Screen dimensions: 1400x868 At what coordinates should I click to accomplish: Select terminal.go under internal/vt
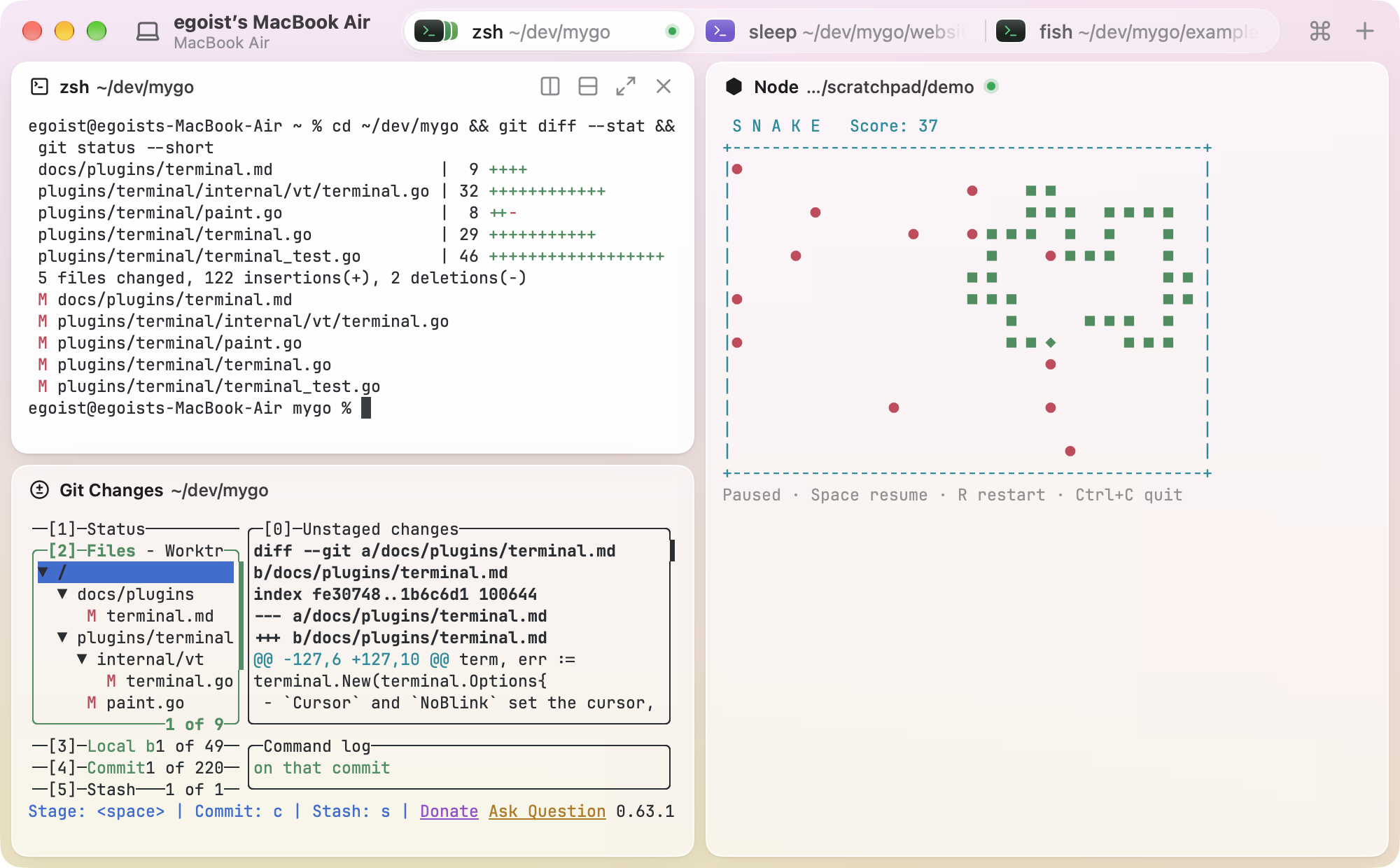click(180, 681)
